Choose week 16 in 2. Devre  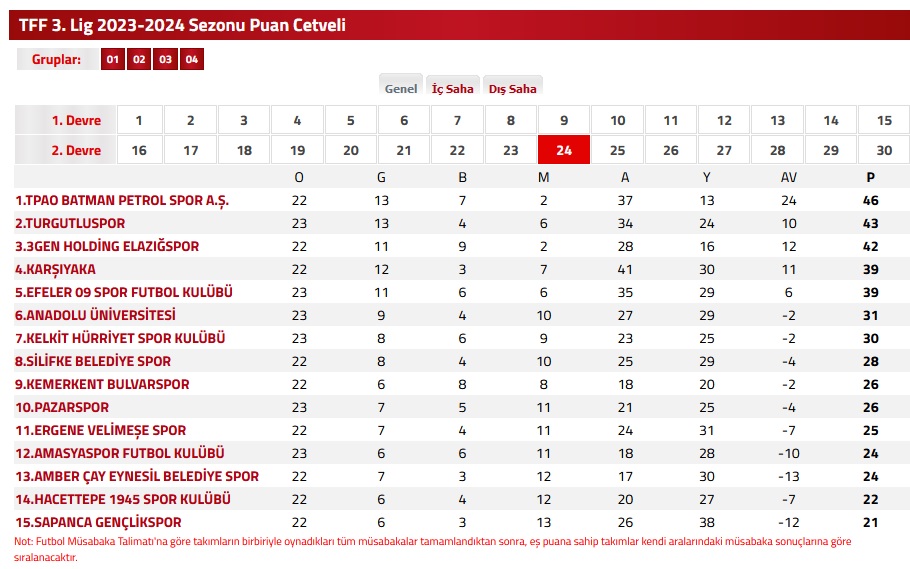point(139,150)
